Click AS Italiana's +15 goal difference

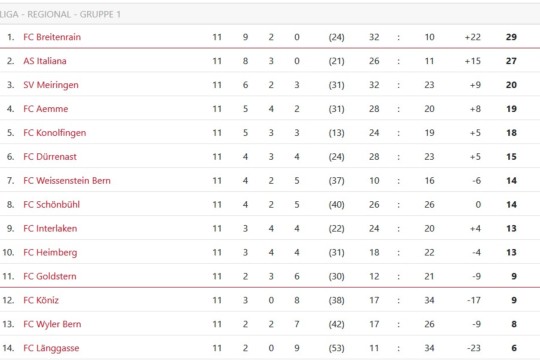[x=473, y=61]
